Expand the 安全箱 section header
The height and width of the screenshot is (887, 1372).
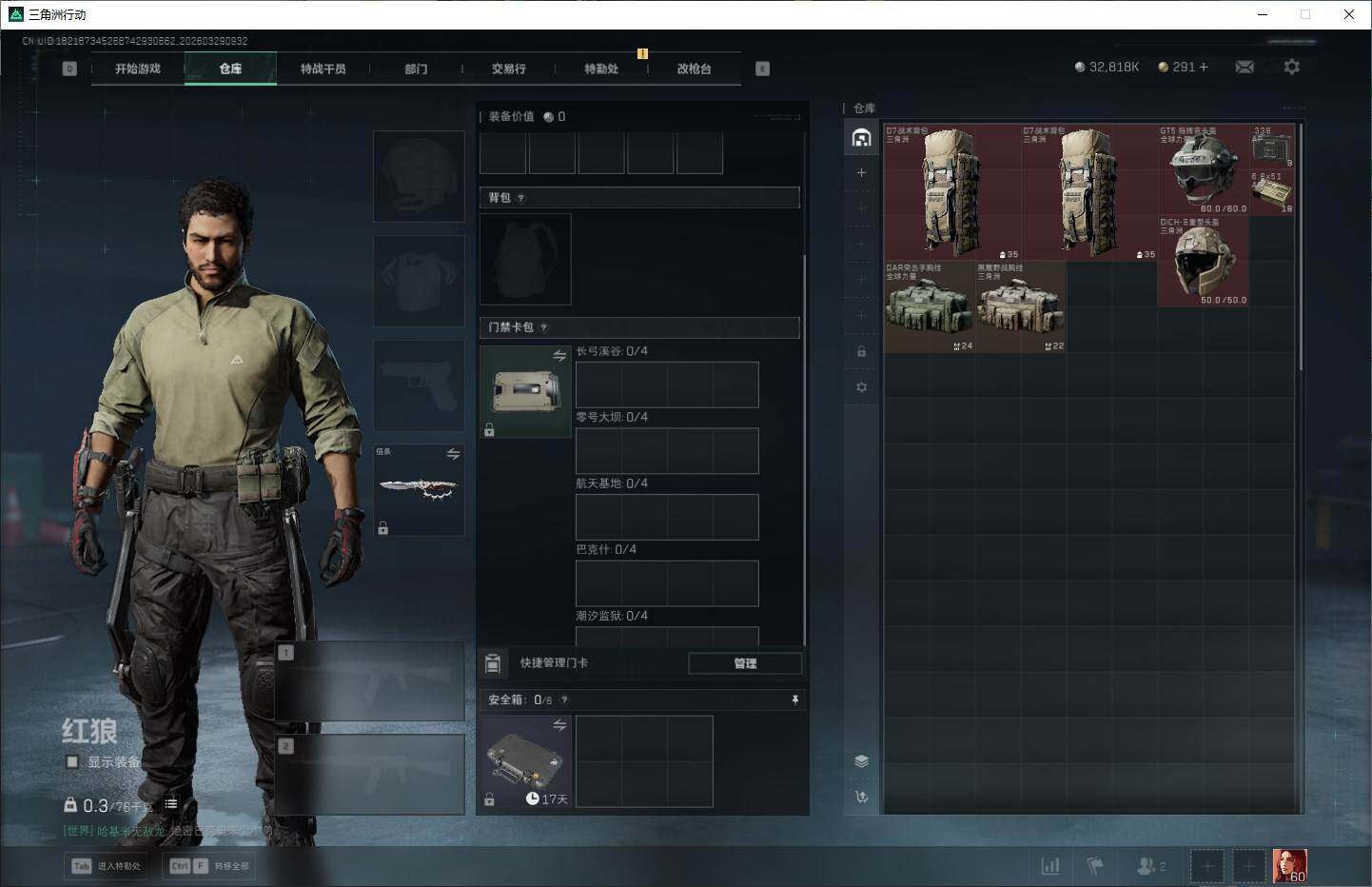click(642, 700)
